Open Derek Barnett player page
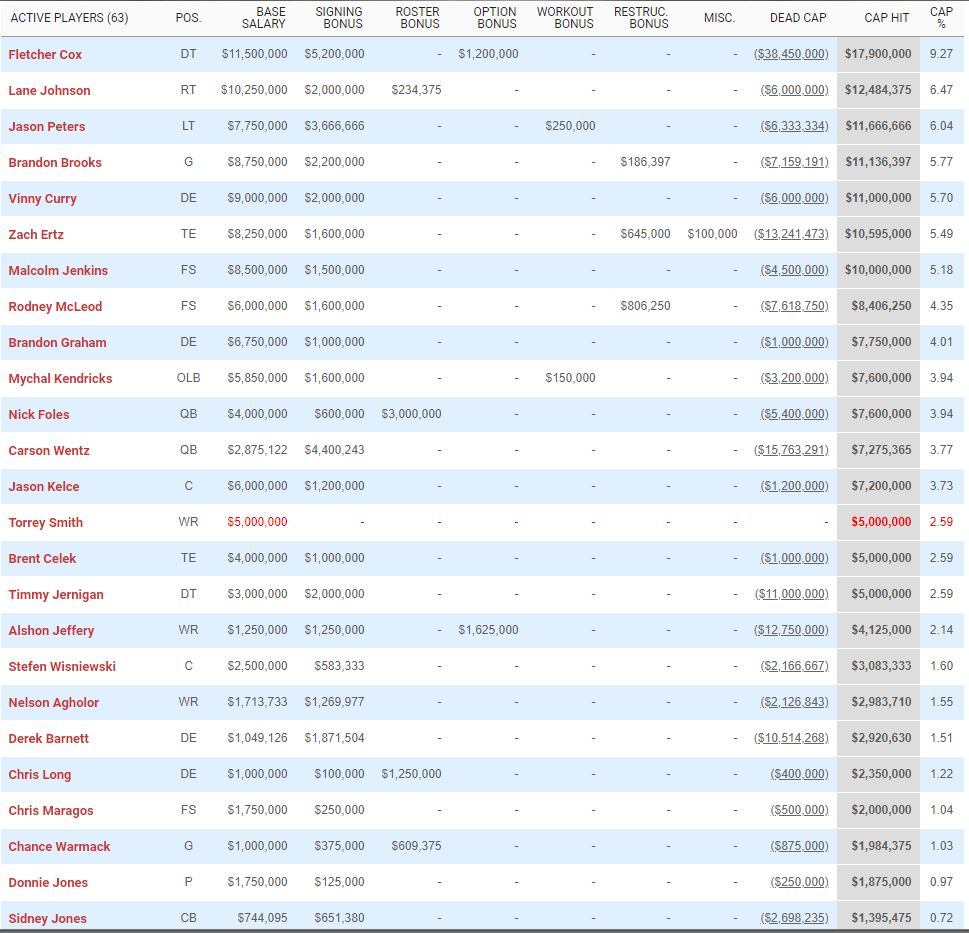Image resolution: width=969 pixels, height=933 pixels. pyautogui.click(x=49, y=738)
